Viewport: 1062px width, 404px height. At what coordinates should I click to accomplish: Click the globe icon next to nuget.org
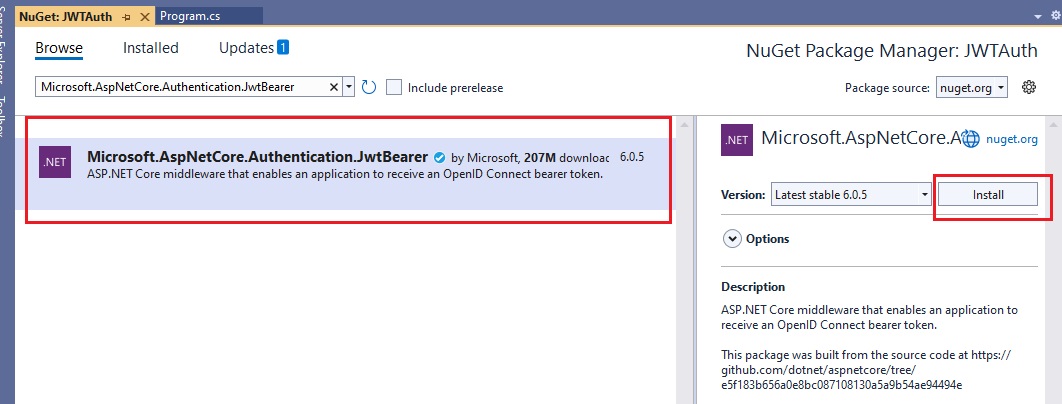pyautogui.click(x=971, y=139)
